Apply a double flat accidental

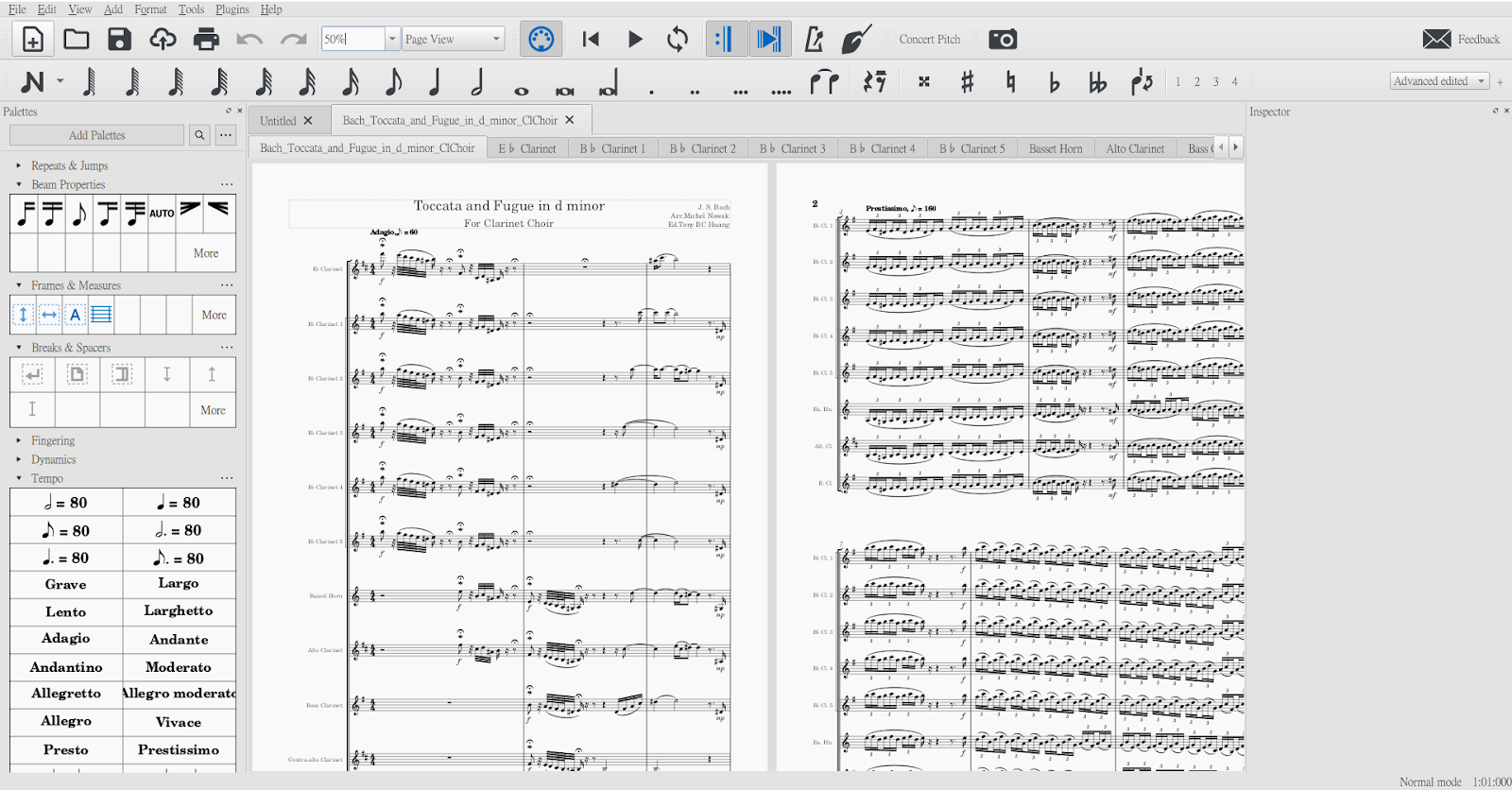click(x=1097, y=83)
